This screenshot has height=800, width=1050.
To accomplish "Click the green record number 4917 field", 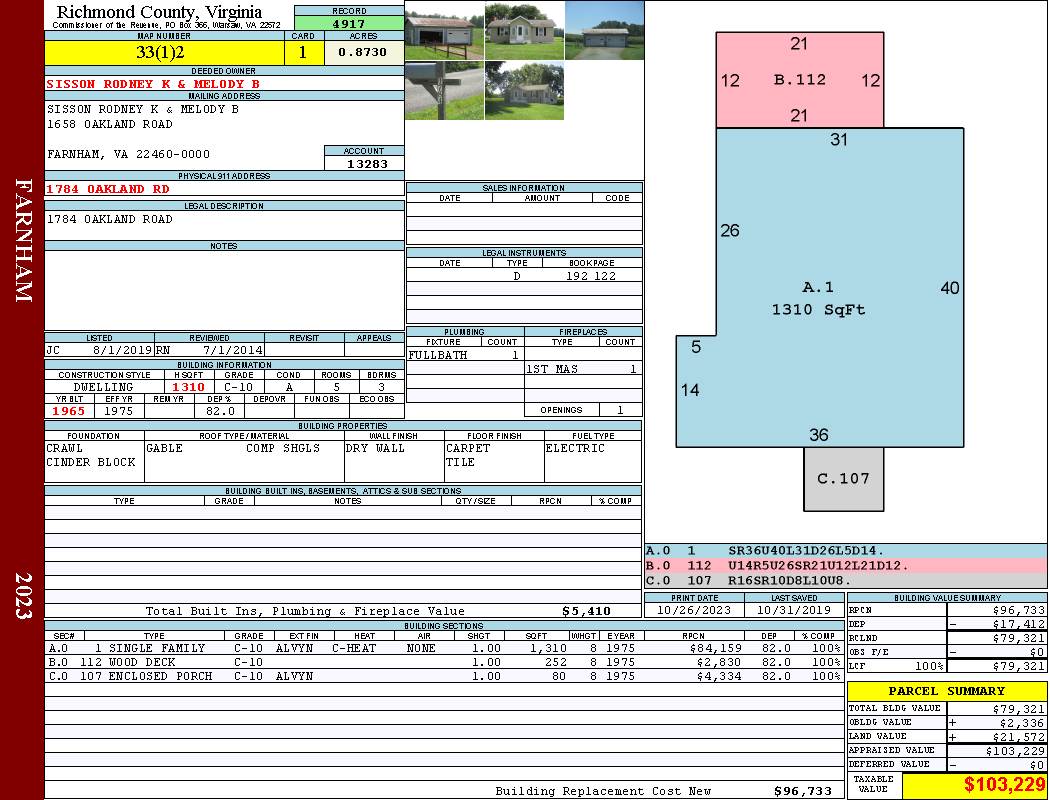I will (349, 24).
